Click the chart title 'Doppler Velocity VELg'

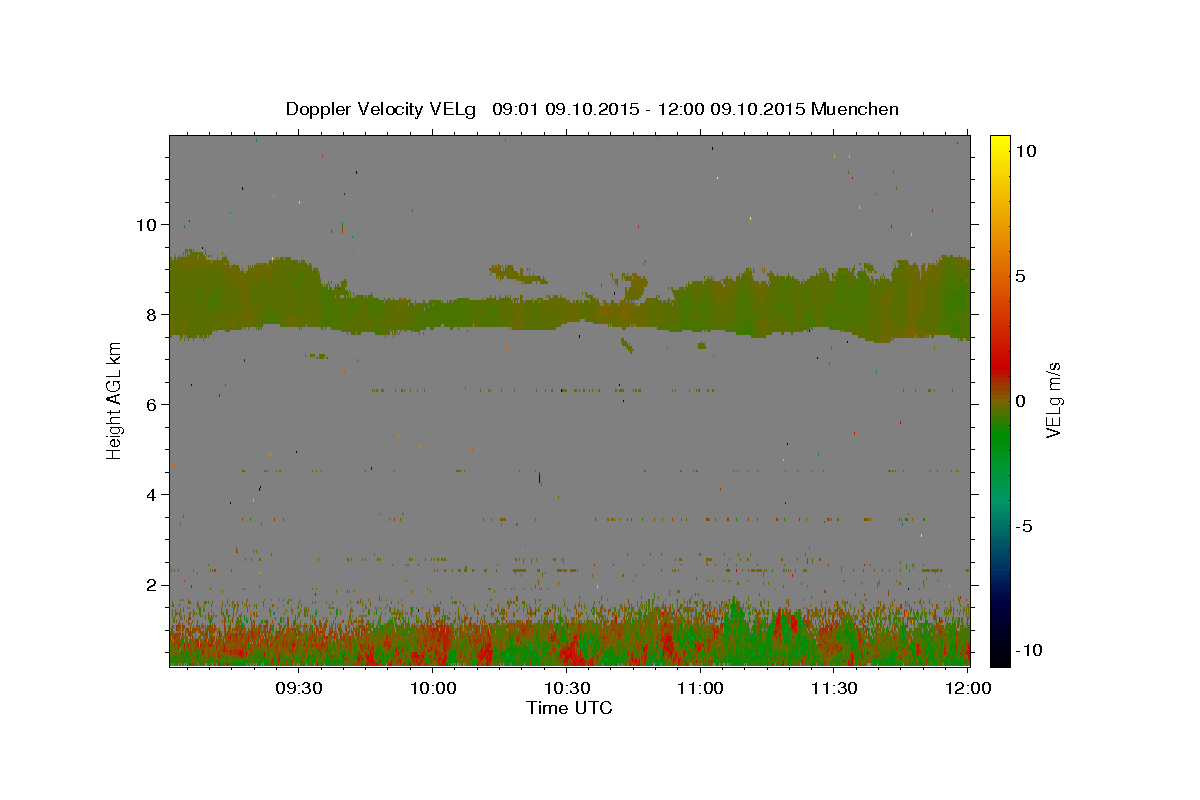tap(383, 109)
